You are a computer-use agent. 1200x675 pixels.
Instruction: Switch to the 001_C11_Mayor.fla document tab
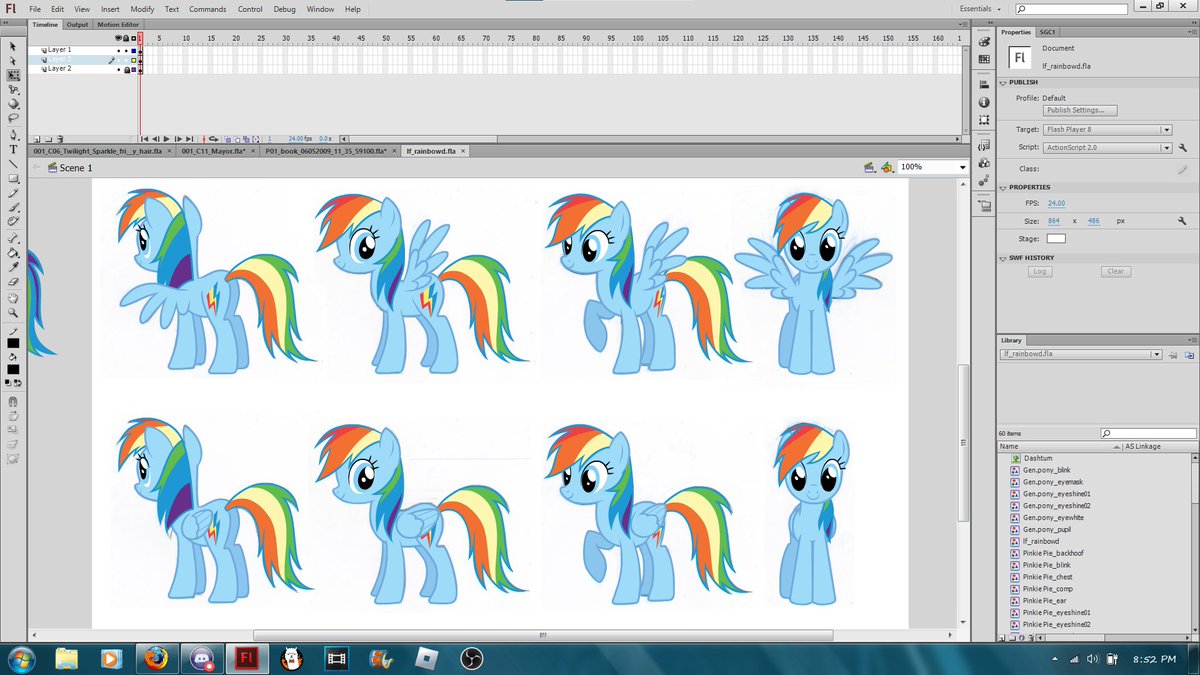coord(214,151)
